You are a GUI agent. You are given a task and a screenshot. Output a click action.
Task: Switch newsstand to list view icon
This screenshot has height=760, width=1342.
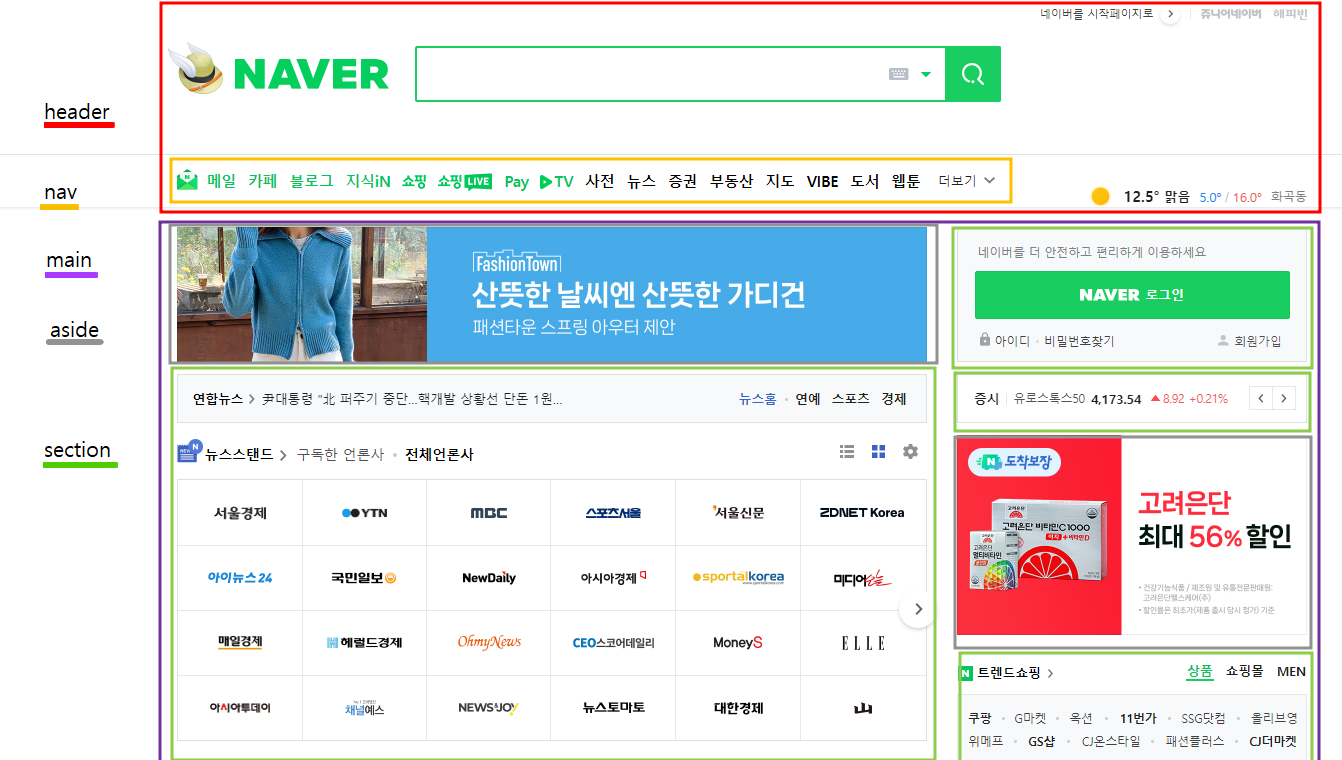(x=847, y=452)
